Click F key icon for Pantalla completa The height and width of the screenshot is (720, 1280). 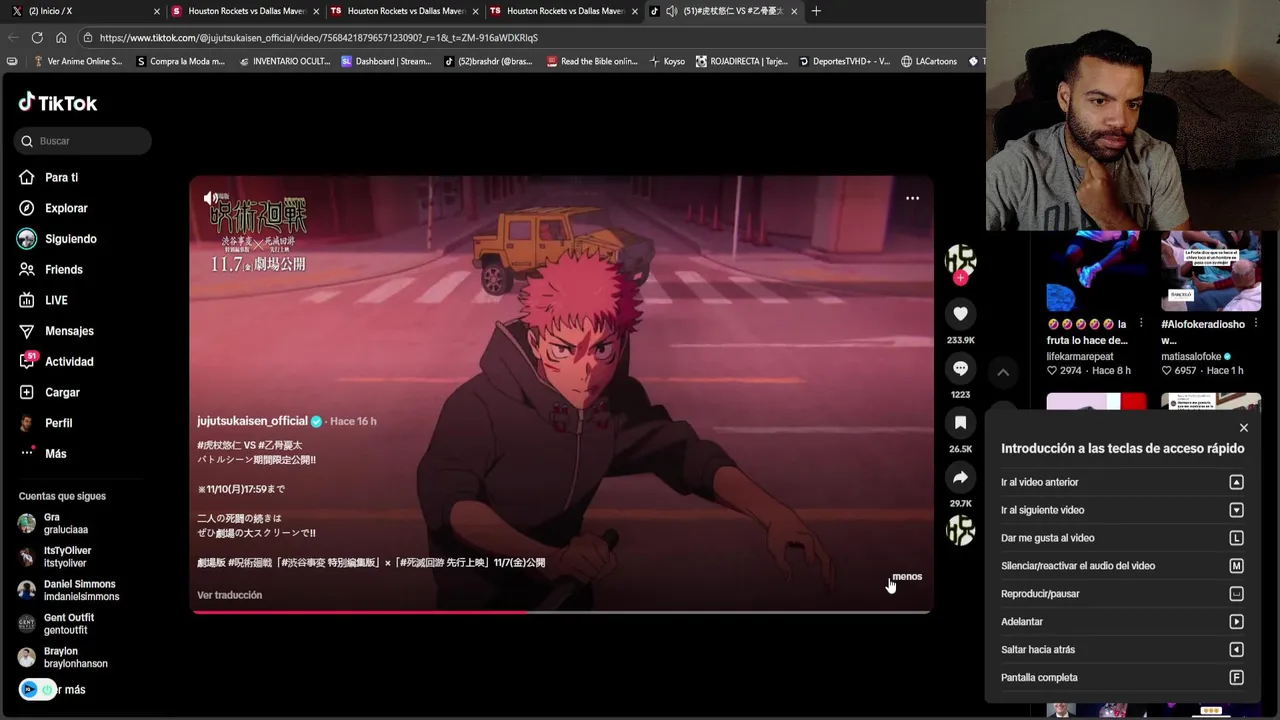tap(1236, 678)
